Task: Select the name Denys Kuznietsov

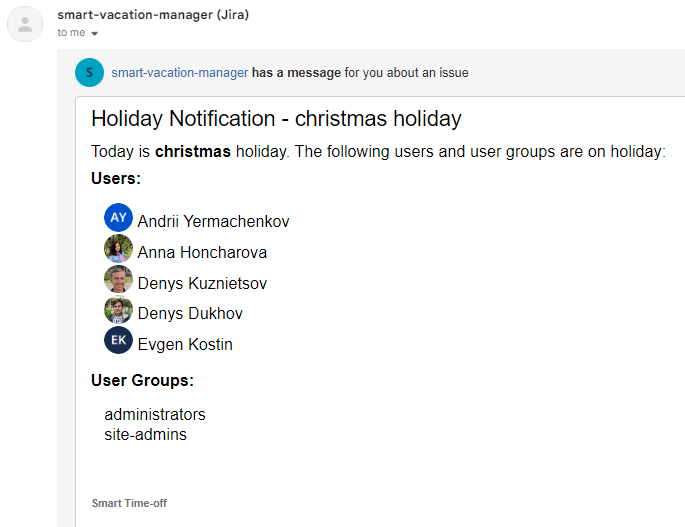Action: [202, 283]
